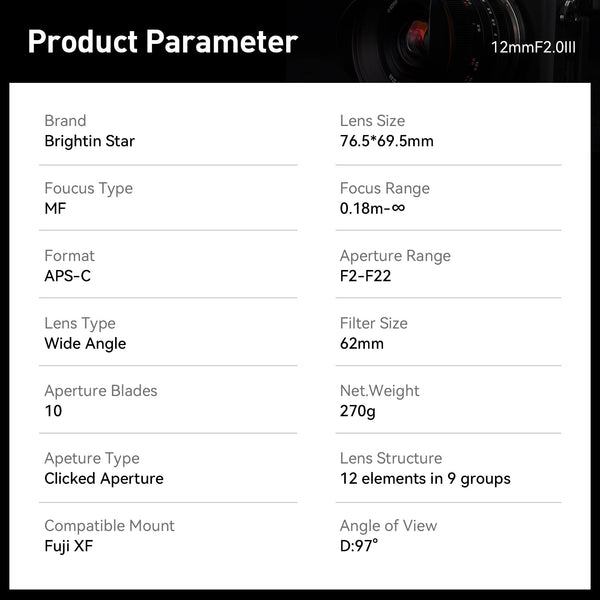Click the Product Parameter heading
600x600 pixels.
pyautogui.click(x=162, y=42)
